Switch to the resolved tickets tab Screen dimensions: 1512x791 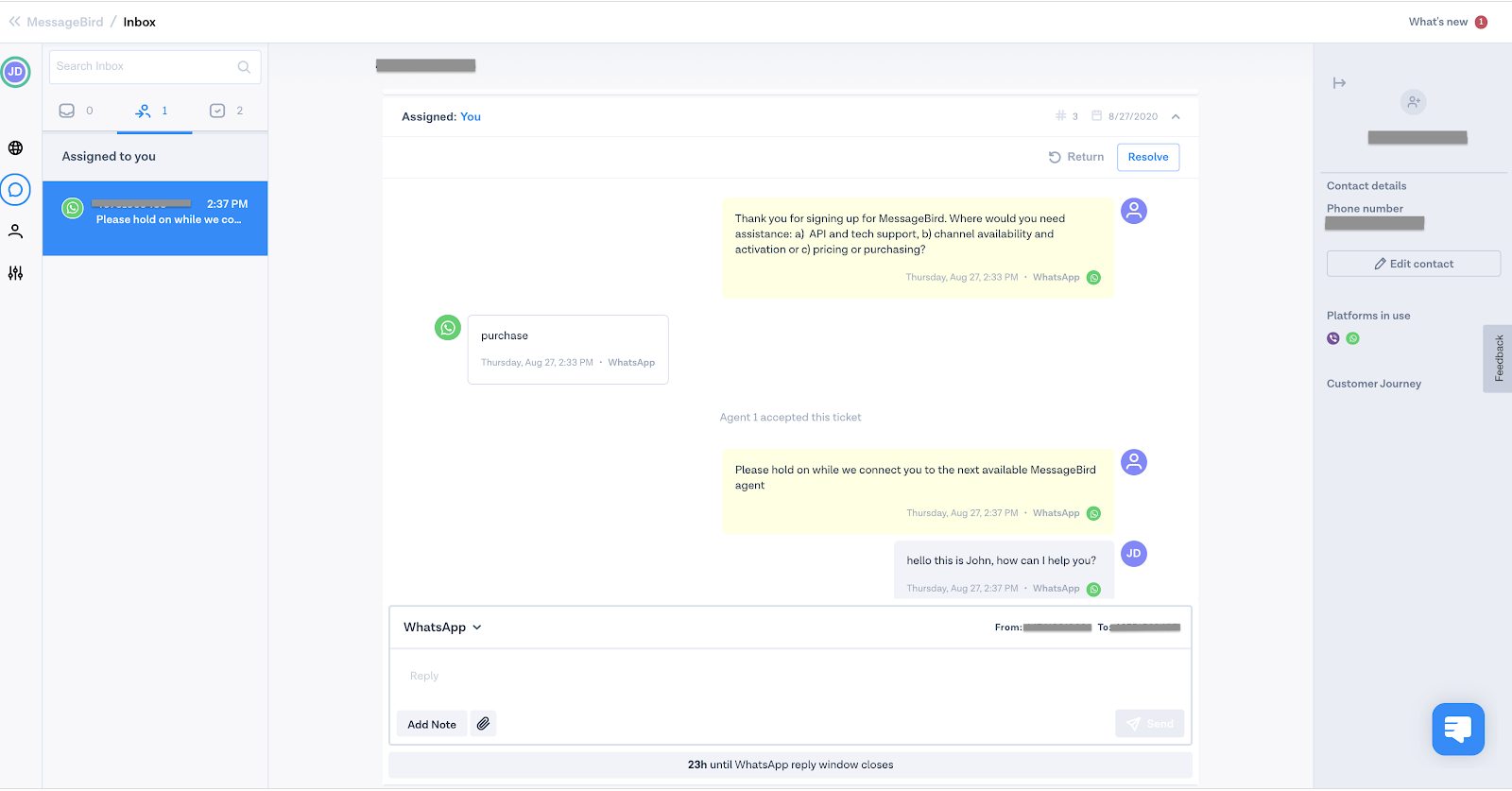pyautogui.click(x=227, y=111)
